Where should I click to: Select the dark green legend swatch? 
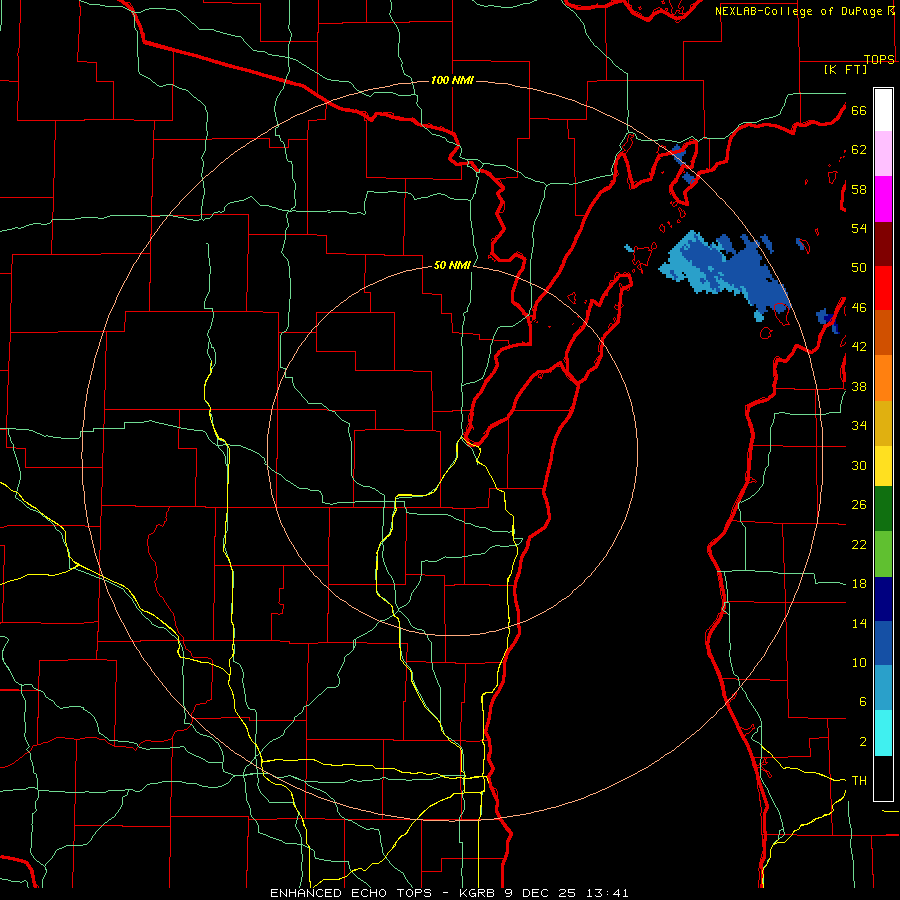pos(883,509)
